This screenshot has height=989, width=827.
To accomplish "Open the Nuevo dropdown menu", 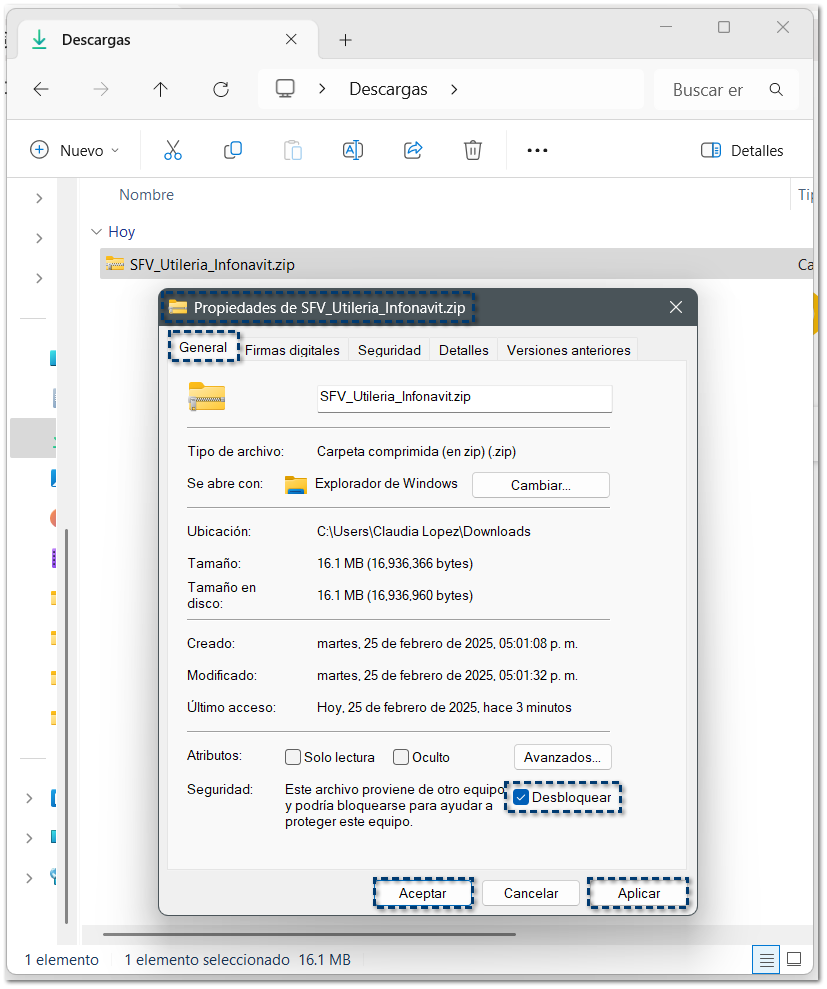I will (x=75, y=150).
